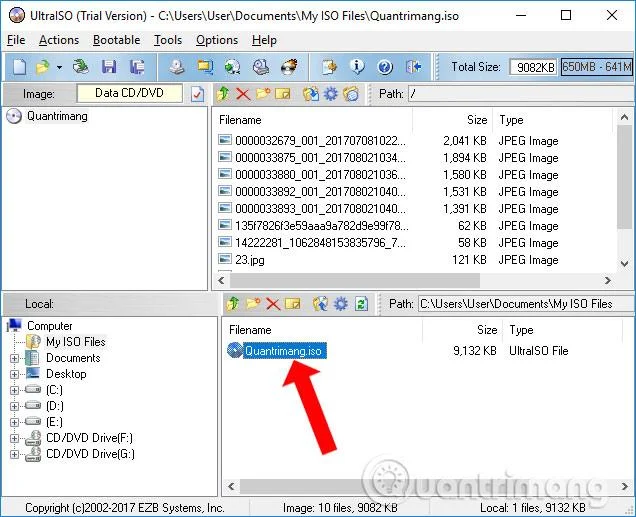Click the Total Size 9082KB field
The height and width of the screenshot is (517, 636).
[x=533, y=67]
